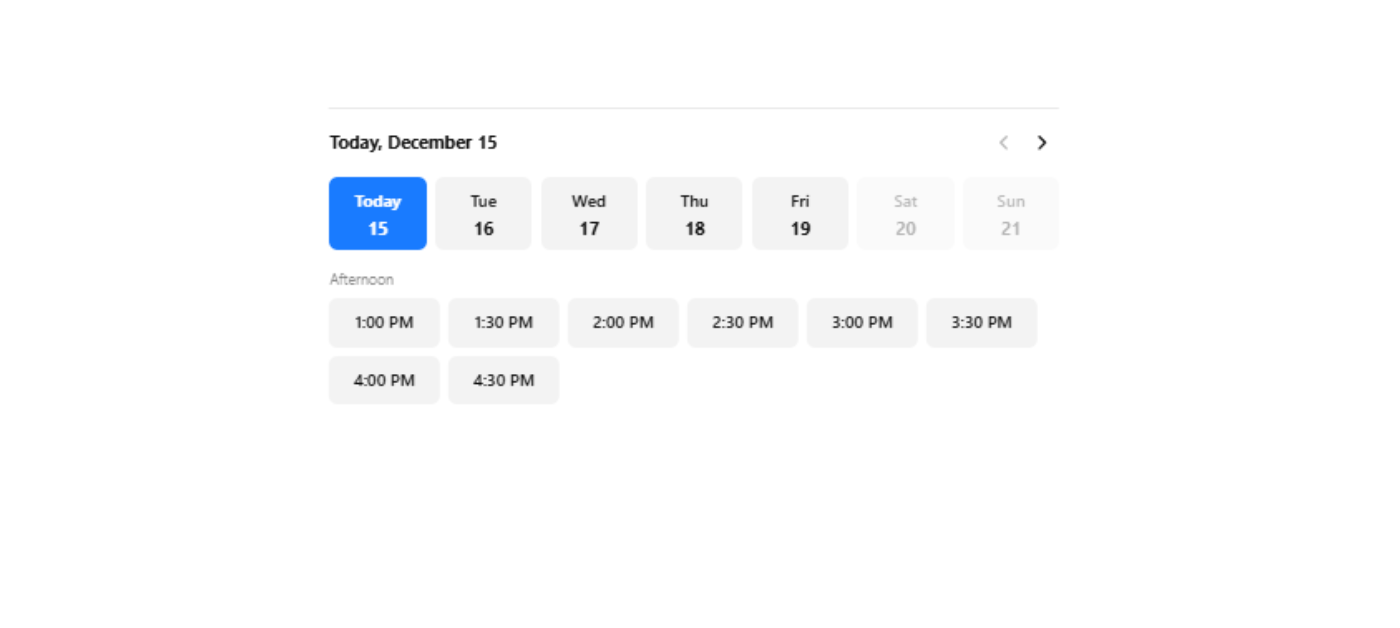Select Friday the 19th
The width and height of the screenshot is (1400, 628).
click(800, 213)
